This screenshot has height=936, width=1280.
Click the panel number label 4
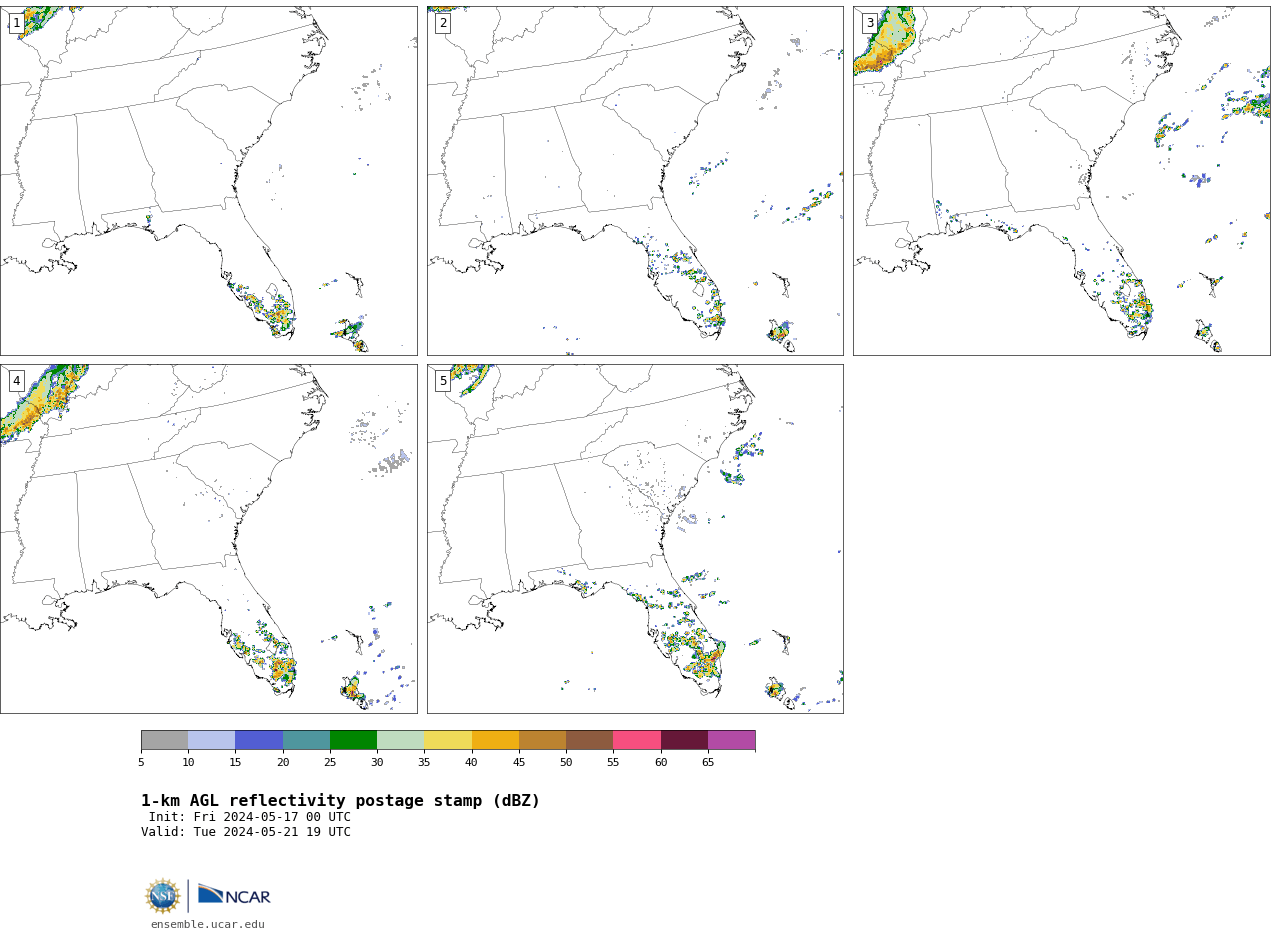[17, 381]
